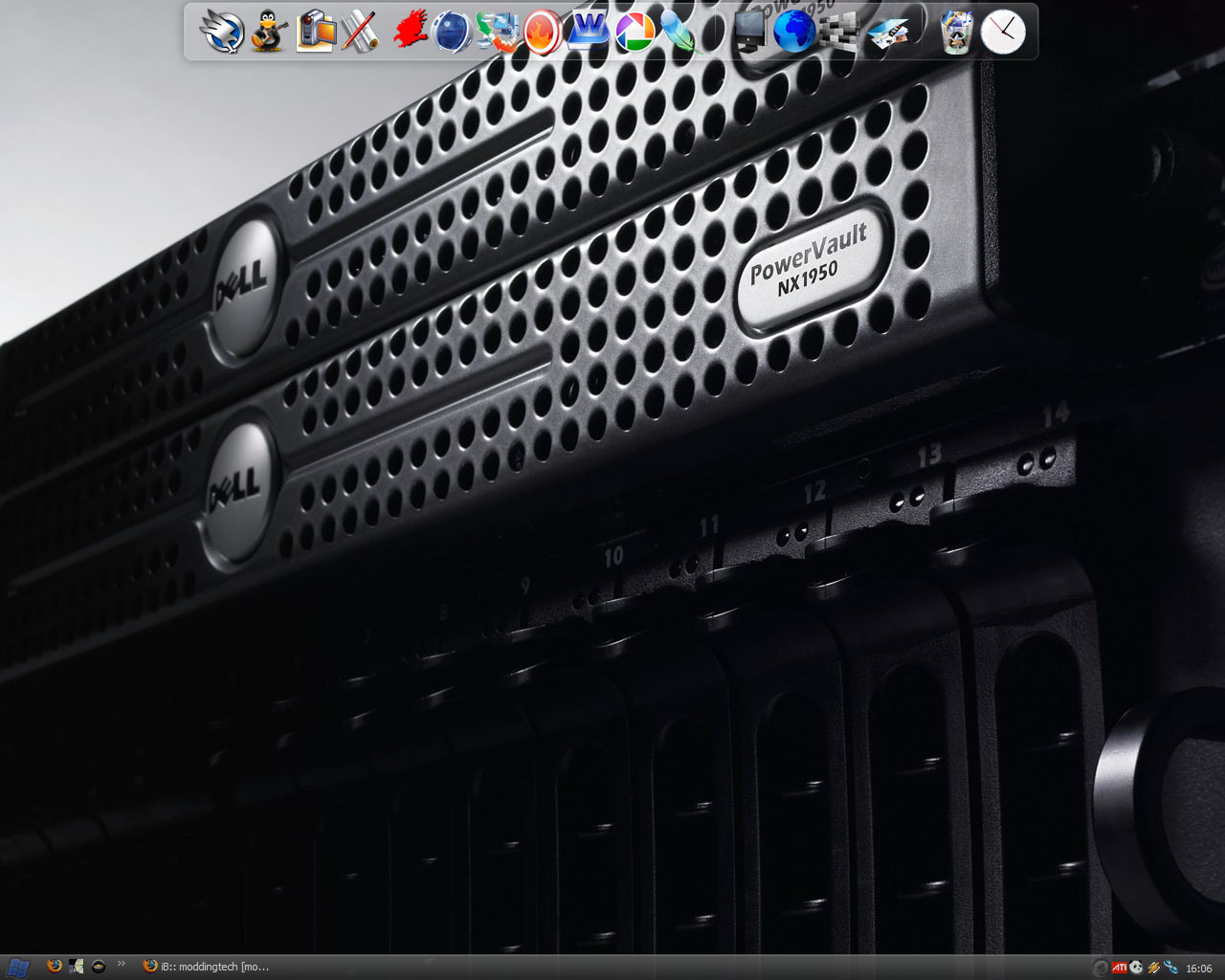Open the network connection tray icon
Viewport: 1225px width, 980px height.
pos(1170,968)
